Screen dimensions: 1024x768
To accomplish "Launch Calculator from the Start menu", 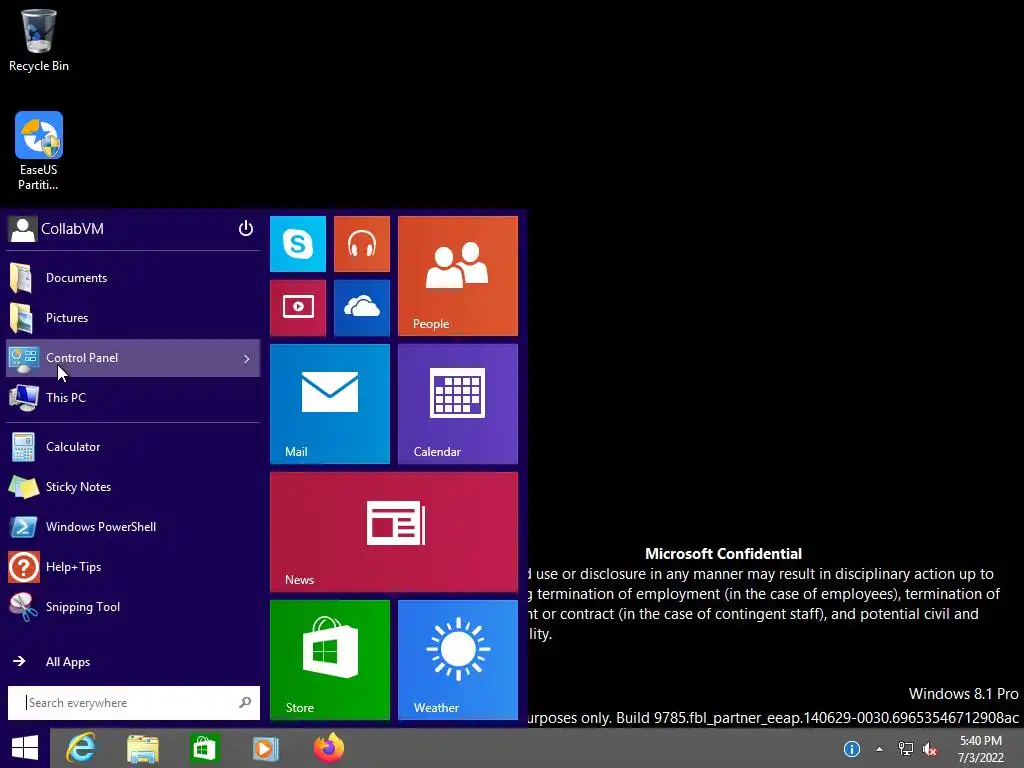I will pos(133,447).
